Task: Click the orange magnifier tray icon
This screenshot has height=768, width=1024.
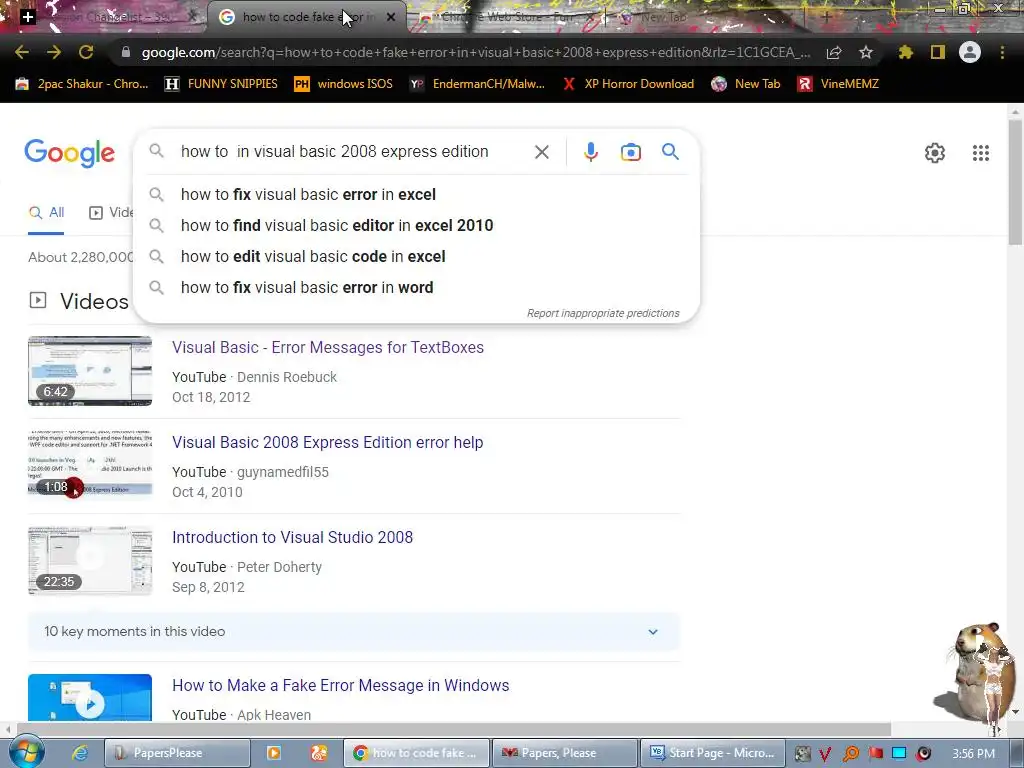Action: pyautogui.click(x=850, y=754)
